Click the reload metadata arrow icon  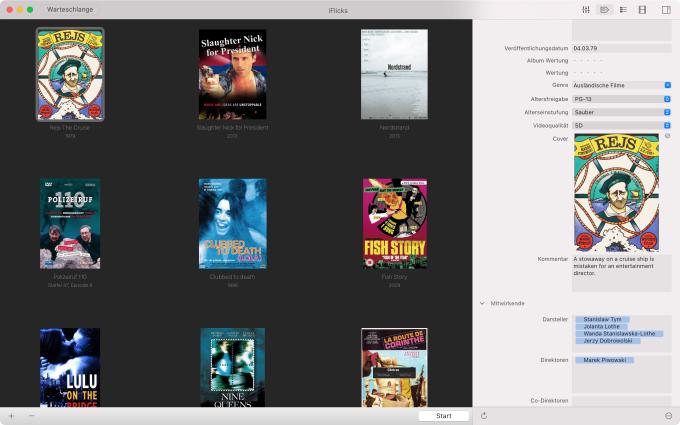coord(484,415)
